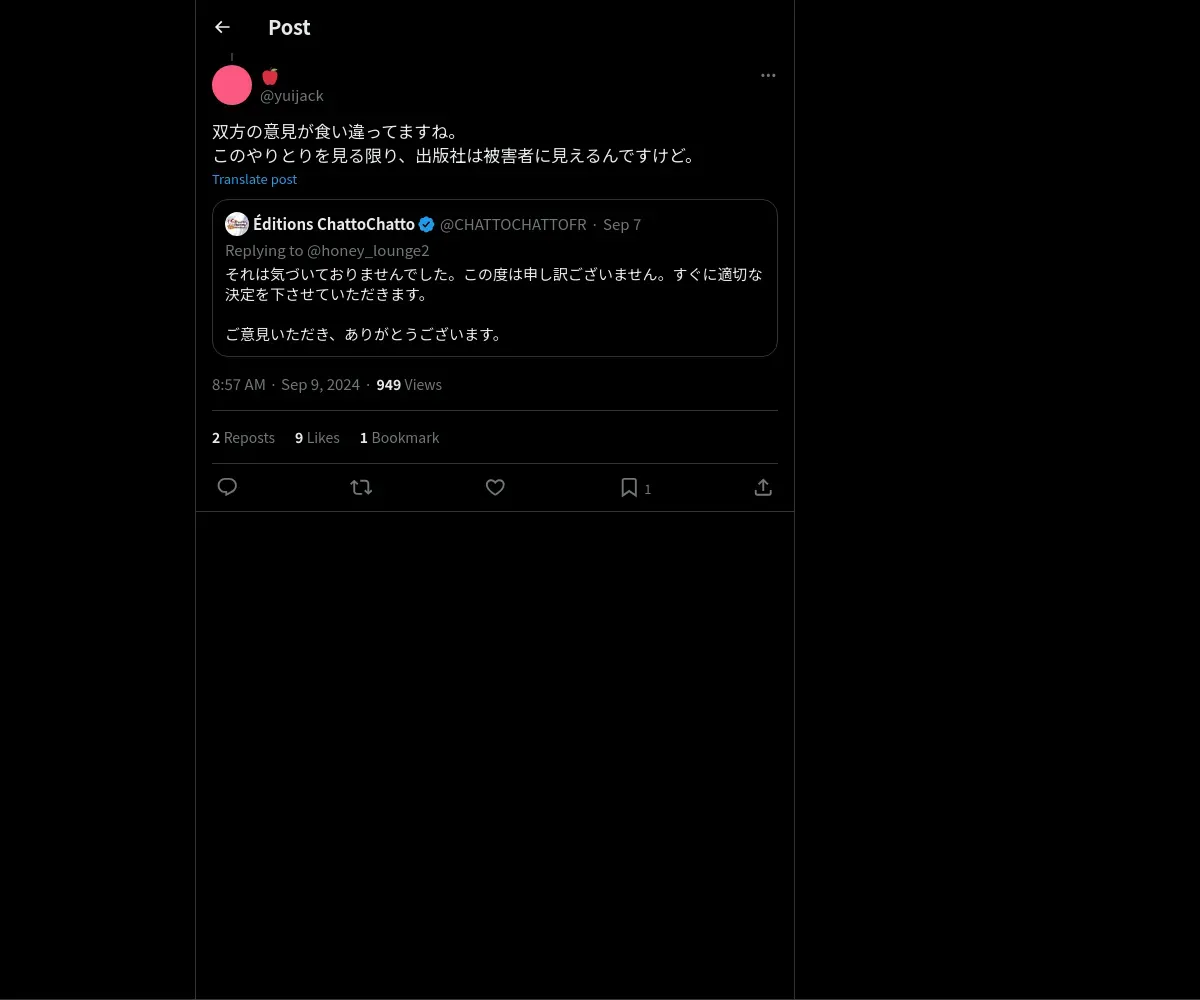Open Éditions ChattoChatto profile avatar
The image size is (1200, 1000).
click(x=237, y=224)
